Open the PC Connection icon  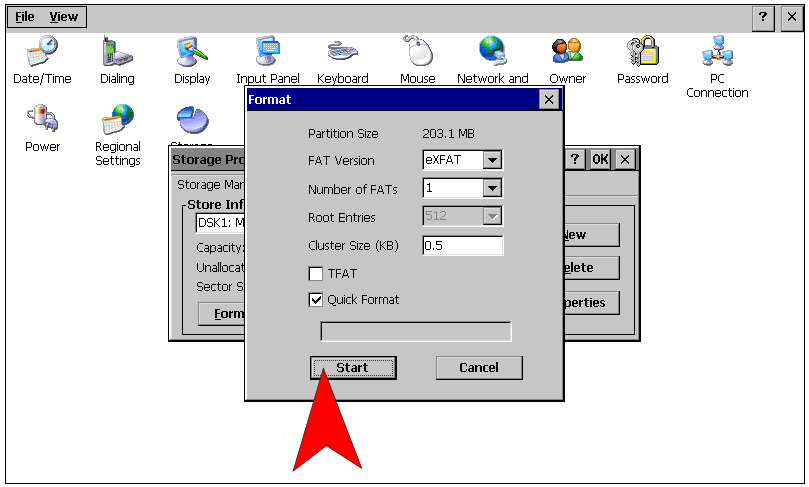[717, 52]
